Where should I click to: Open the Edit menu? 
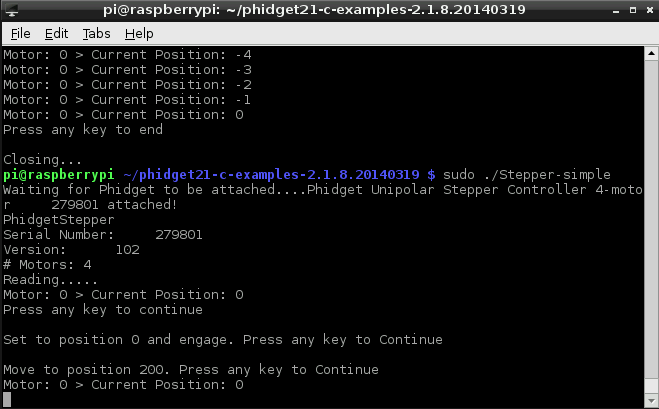point(56,34)
